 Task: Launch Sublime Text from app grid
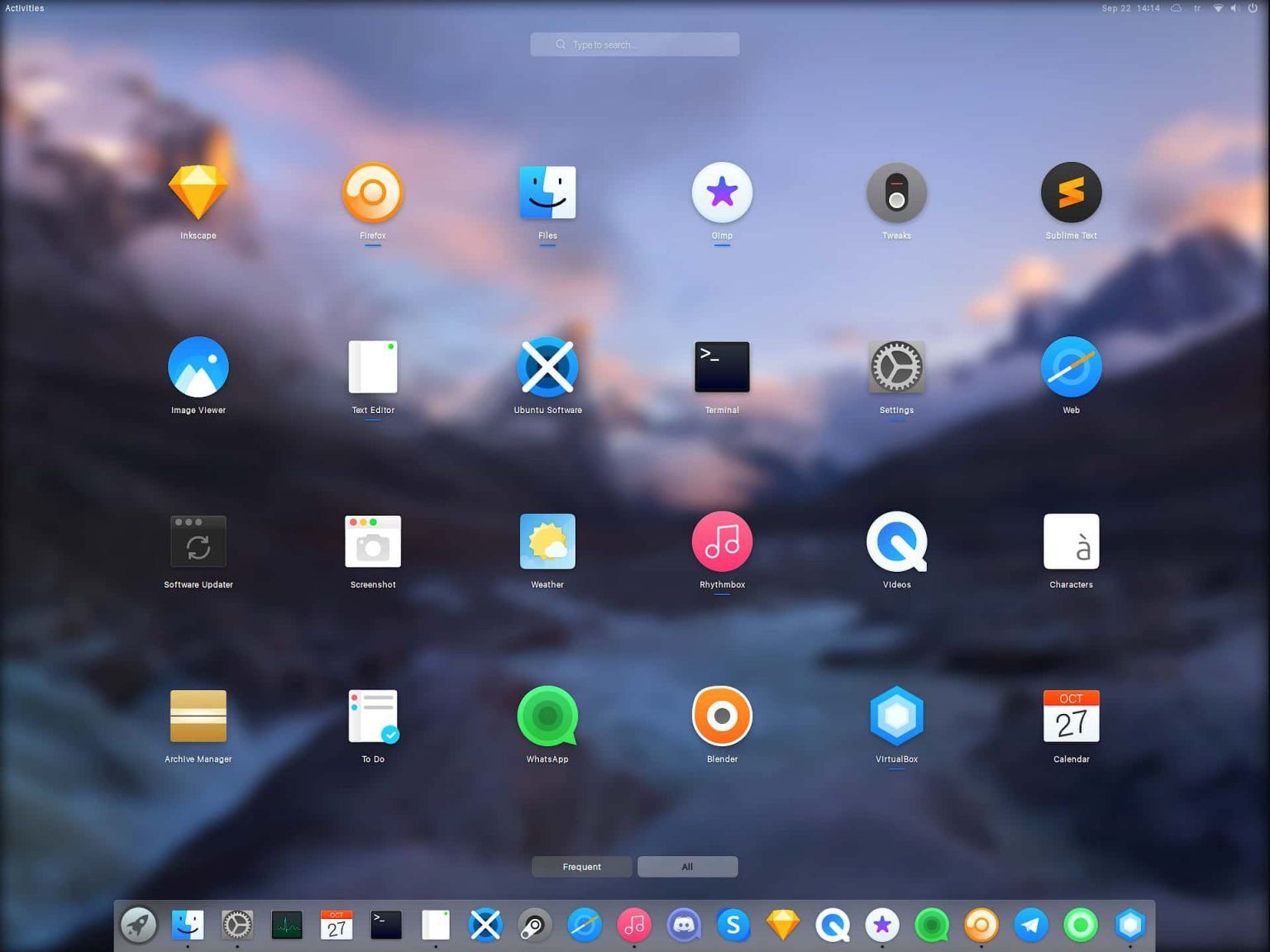[1071, 193]
